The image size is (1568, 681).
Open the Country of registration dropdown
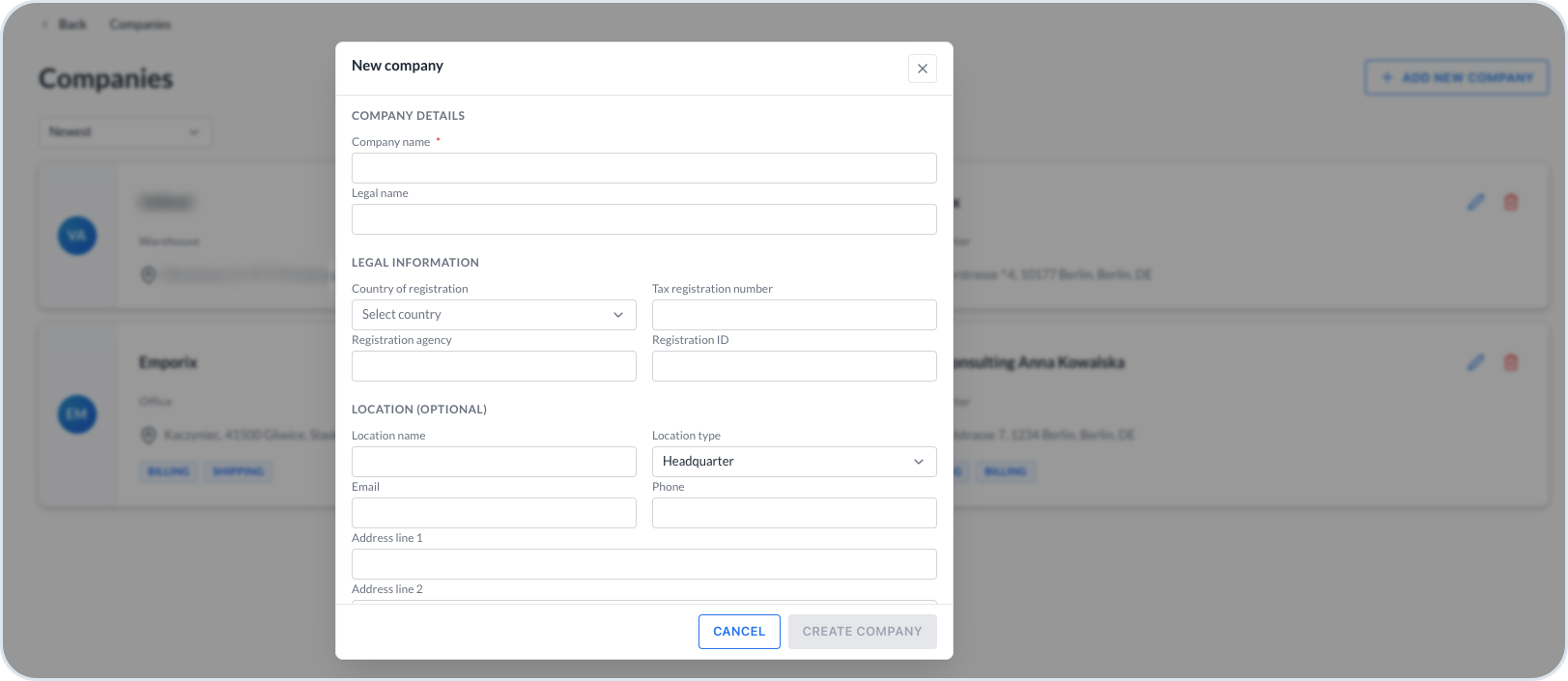point(494,315)
